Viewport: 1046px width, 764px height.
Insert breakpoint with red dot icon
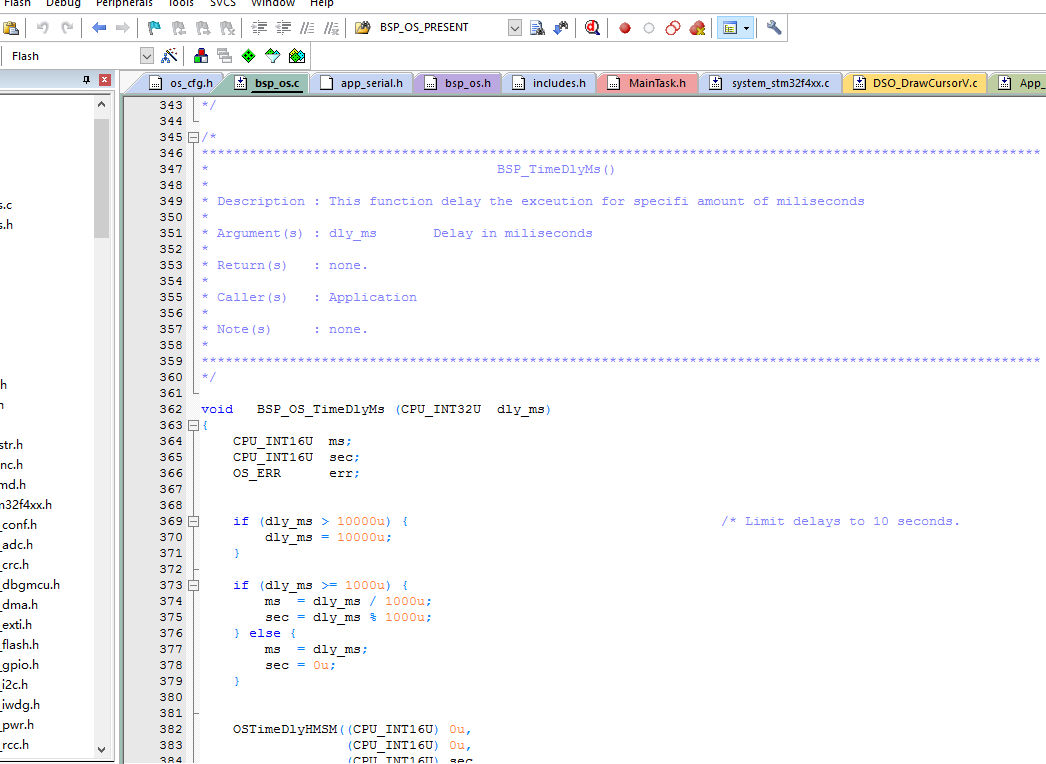[625, 28]
